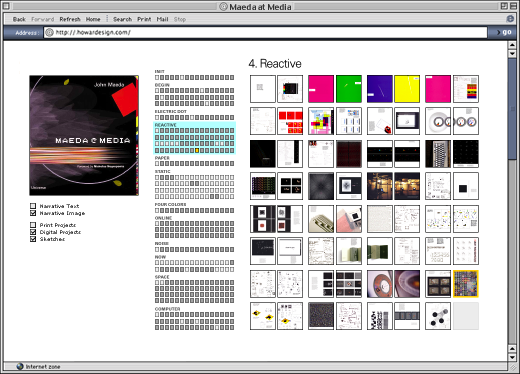Click the globe icon in the status bar
The width and height of the screenshot is (520, 374).
click(x=20, y=366)
